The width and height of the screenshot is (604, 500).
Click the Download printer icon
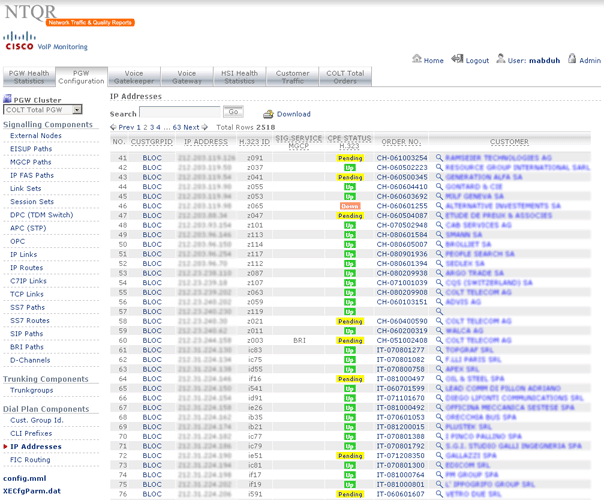(267, 114)
